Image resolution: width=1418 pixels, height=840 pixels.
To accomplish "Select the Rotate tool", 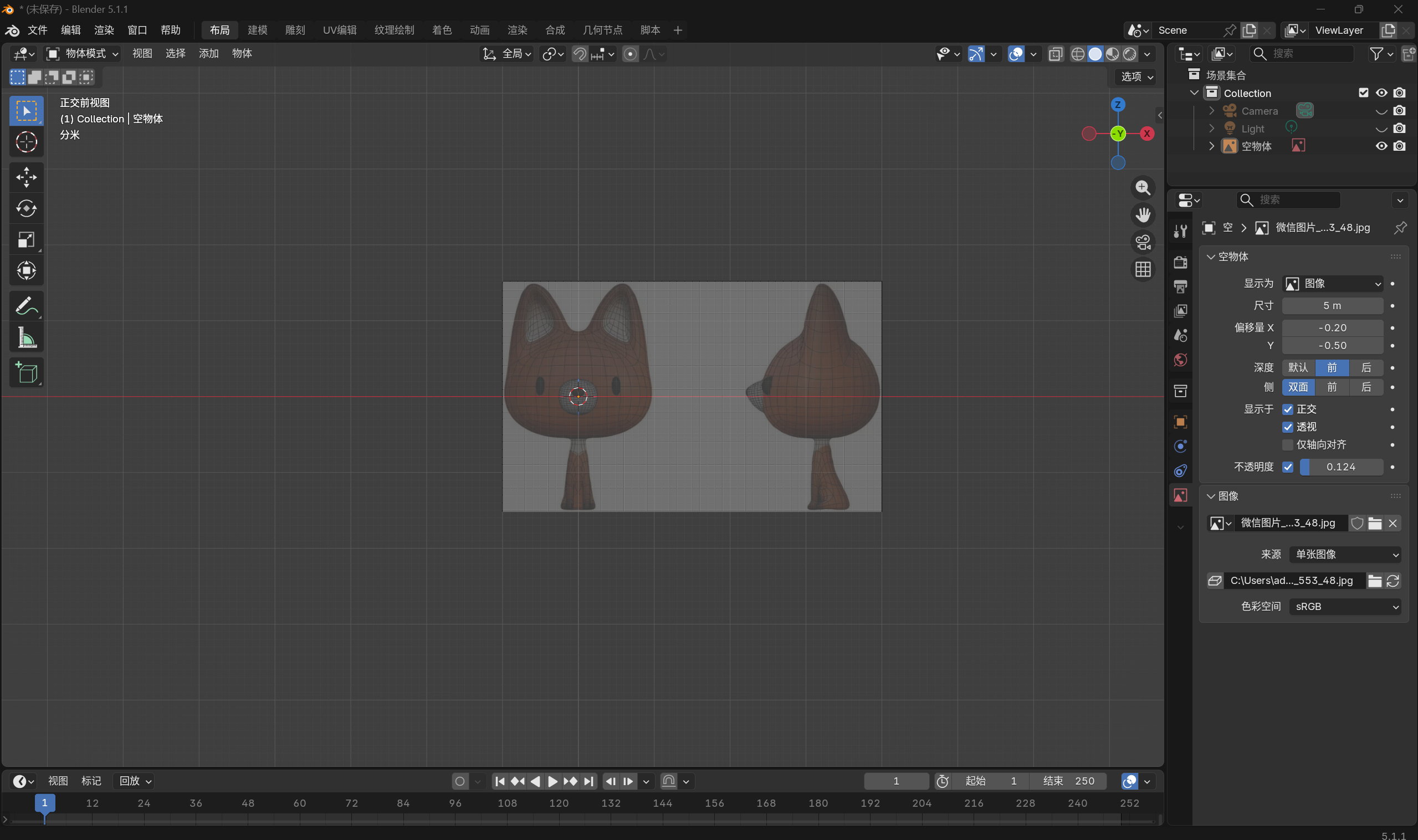I will pos(26,208).
